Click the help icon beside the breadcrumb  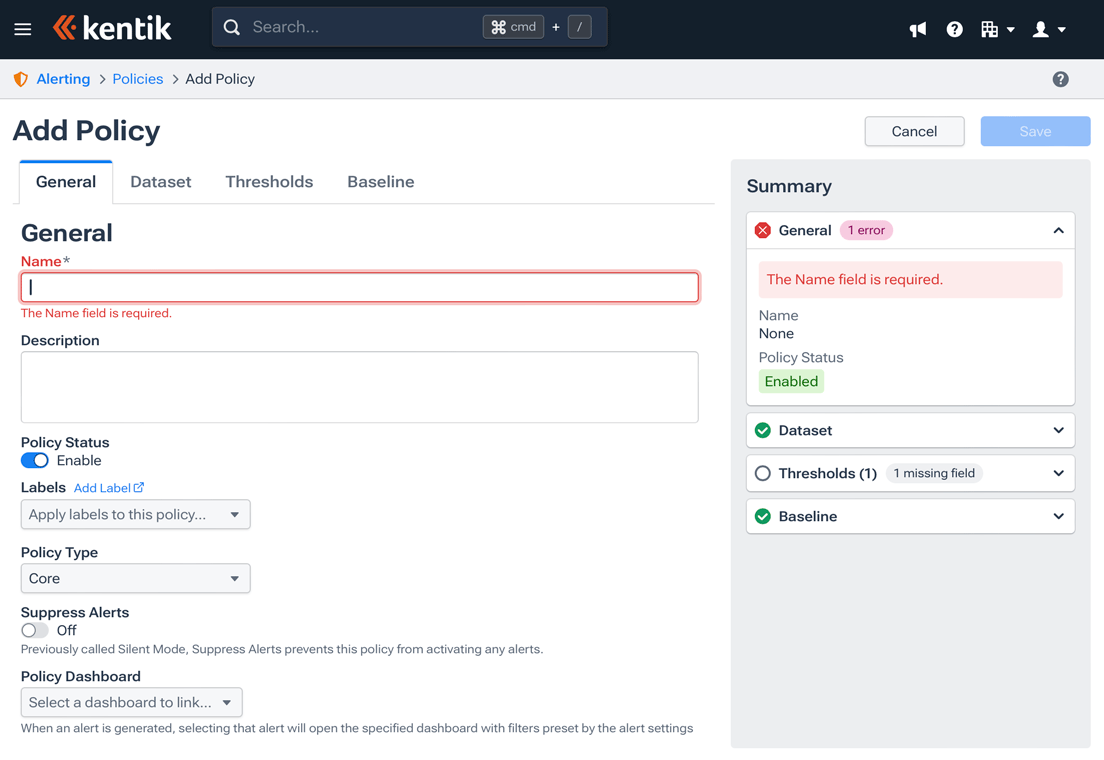[x=1060, y=78]
